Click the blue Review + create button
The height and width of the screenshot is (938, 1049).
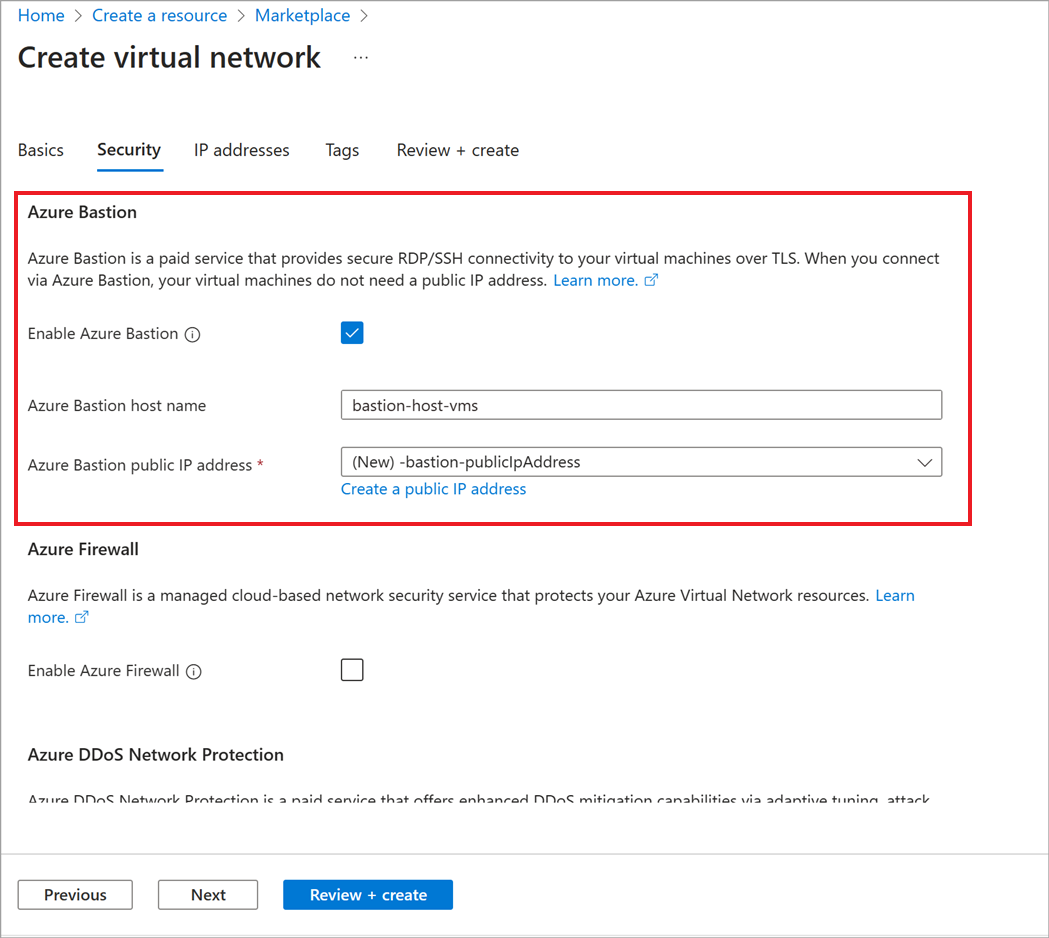[368, 895]
